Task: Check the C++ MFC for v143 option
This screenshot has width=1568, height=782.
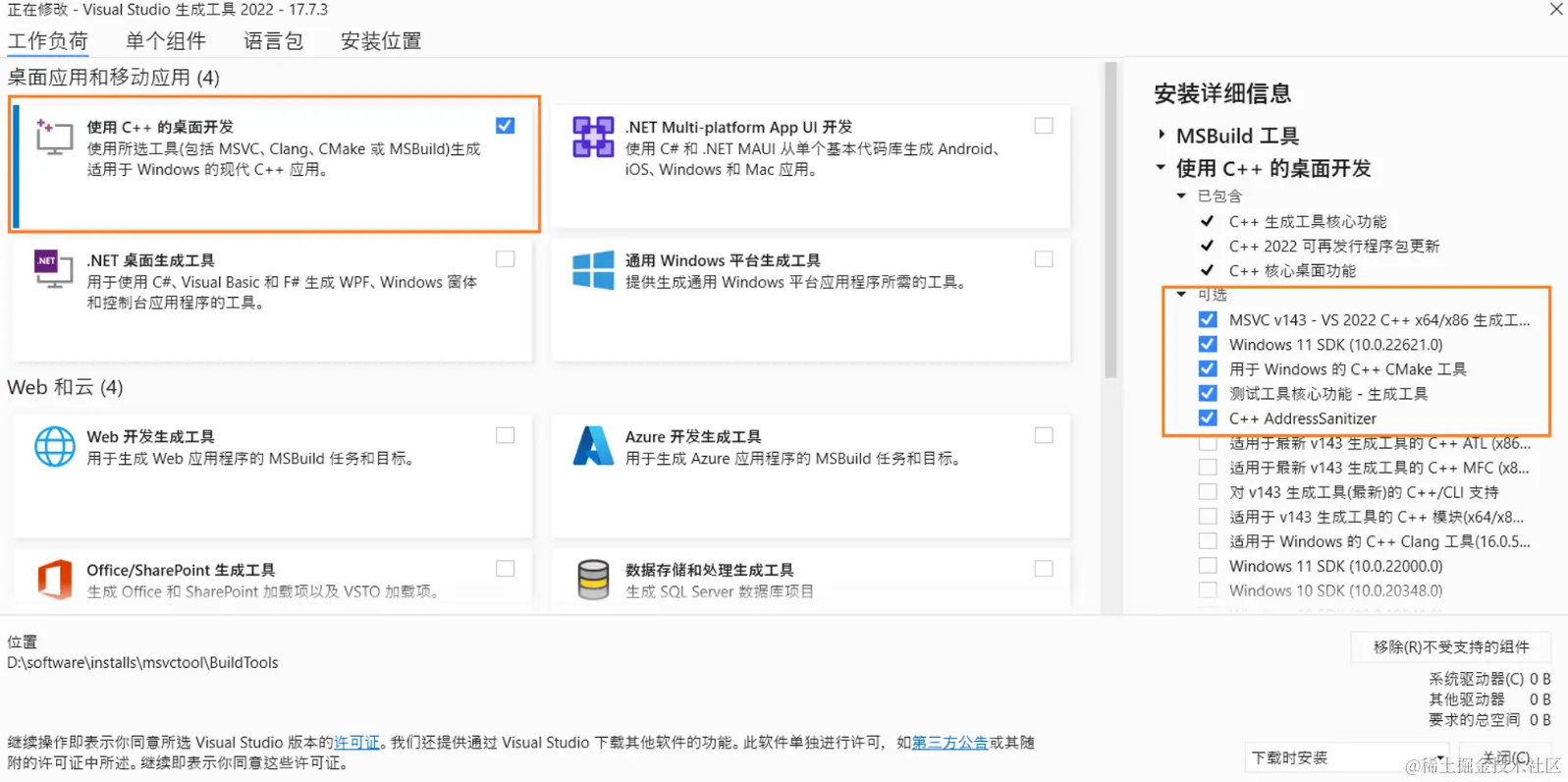Action: (1208, 468)
